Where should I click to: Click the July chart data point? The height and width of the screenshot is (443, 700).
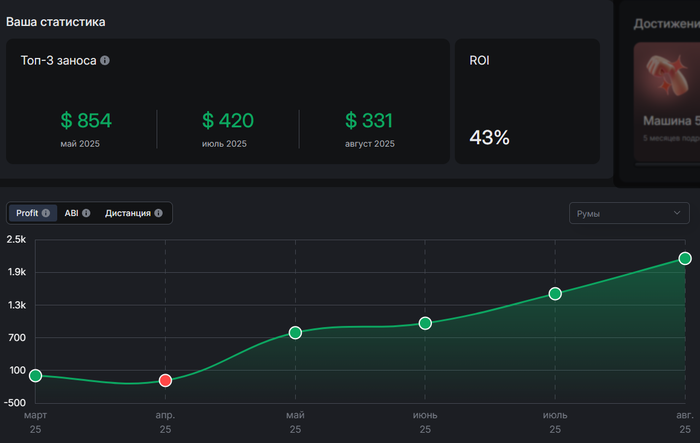pos(555,293)
